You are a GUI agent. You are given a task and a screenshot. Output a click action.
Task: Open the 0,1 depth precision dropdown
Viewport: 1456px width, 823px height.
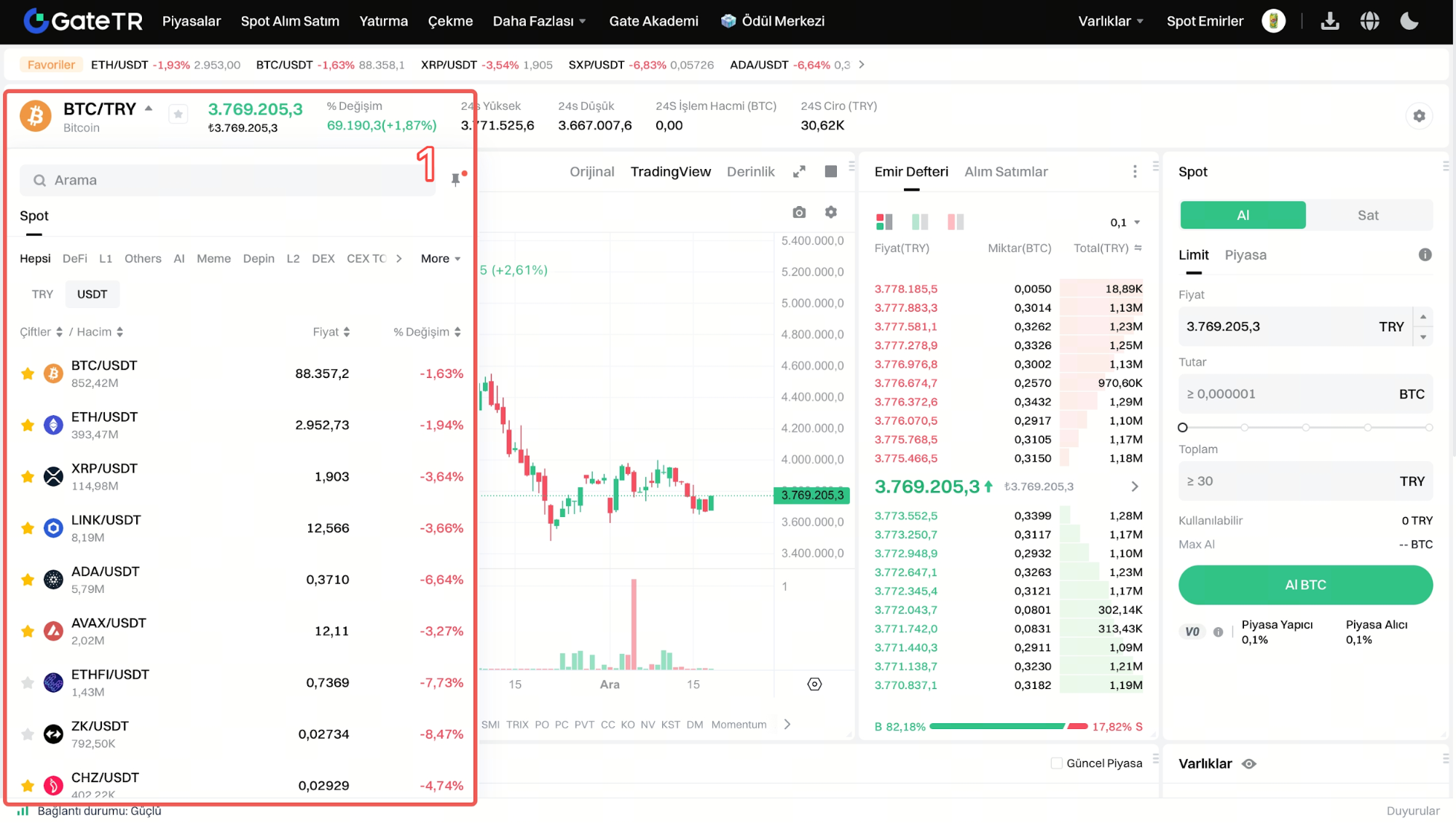point(1125,222)
